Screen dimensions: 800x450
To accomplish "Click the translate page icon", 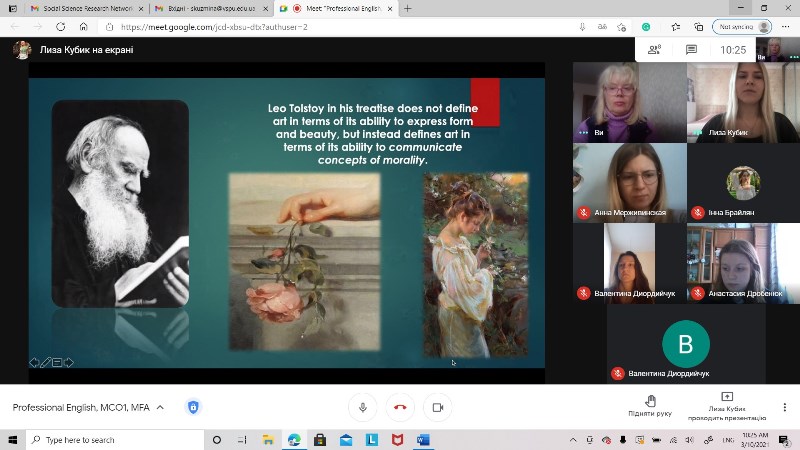I will coord(602,27).
